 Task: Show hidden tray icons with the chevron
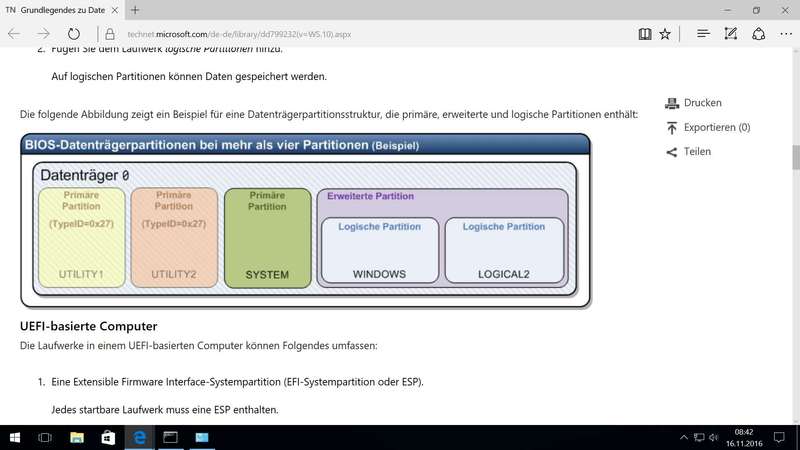pos(684,438)
